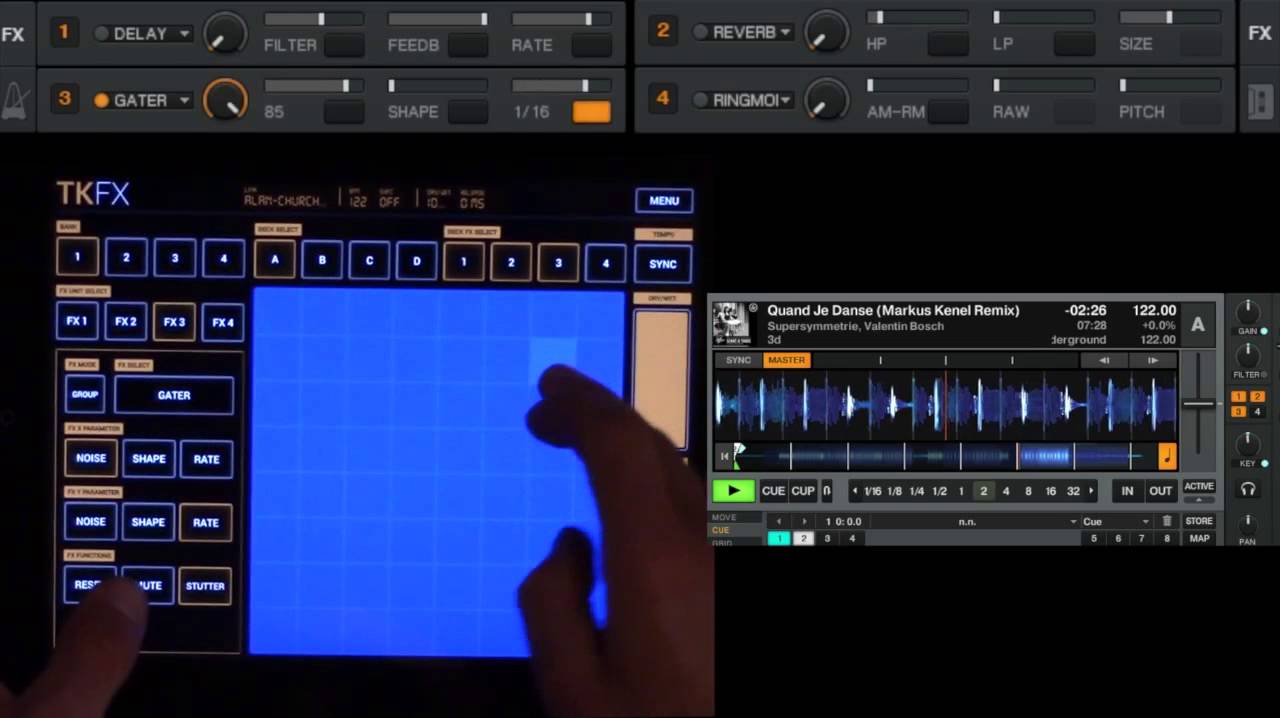Click the Deck A cover art thumbnail
The image size is (1280, 718).
tap(731, 324)
